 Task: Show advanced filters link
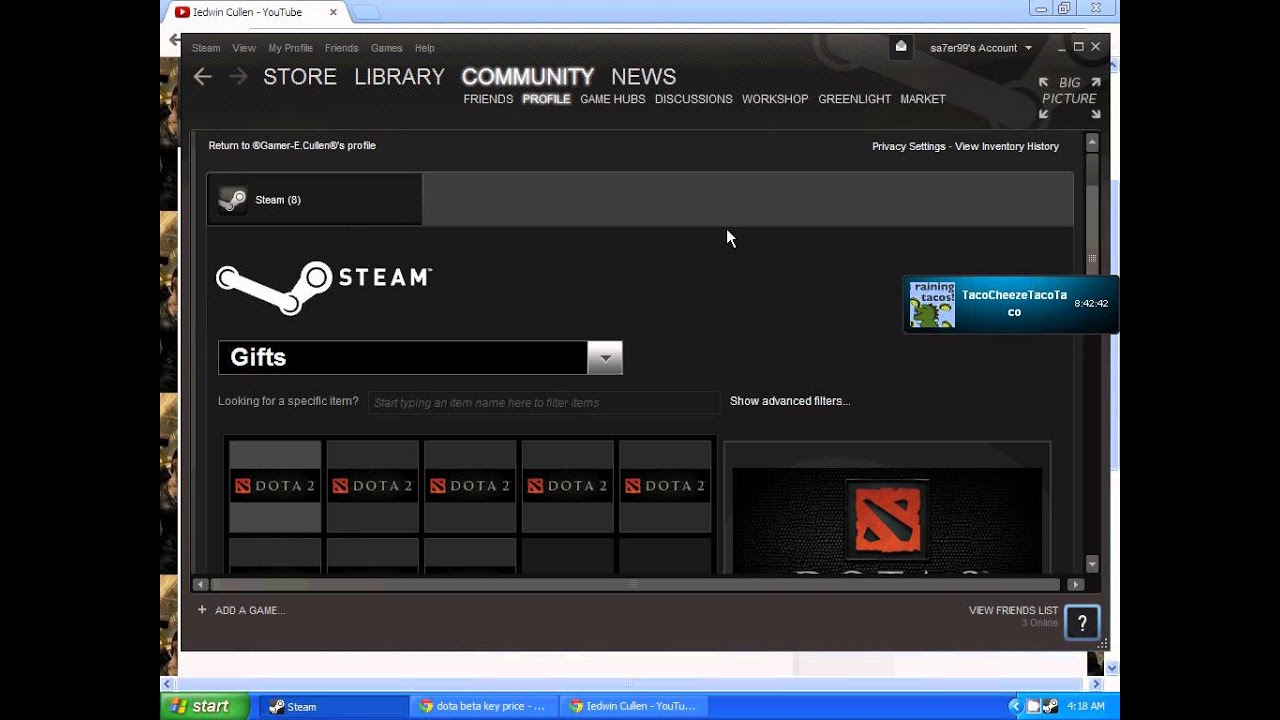(x=790, y=401)
